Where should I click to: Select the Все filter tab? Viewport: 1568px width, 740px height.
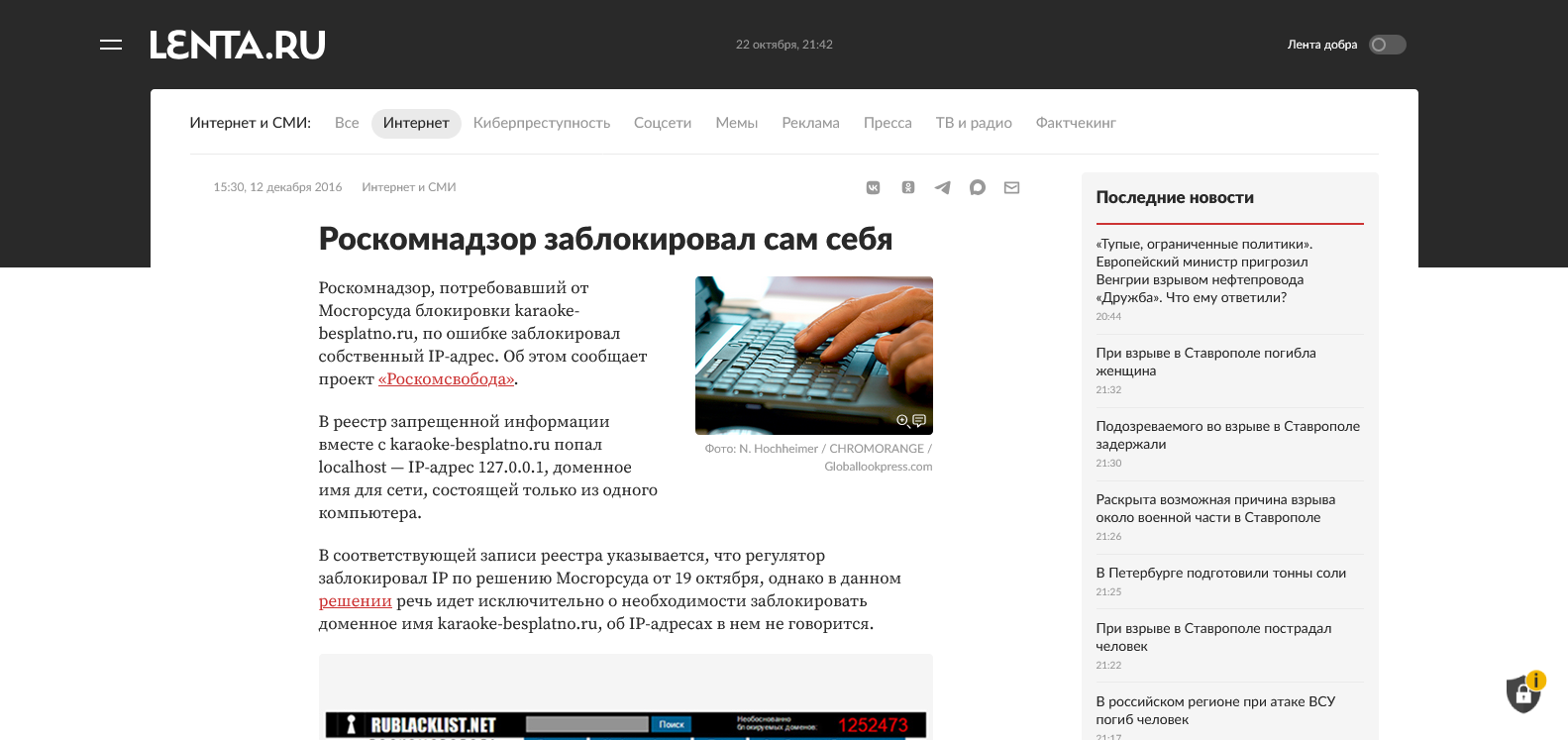pos(347,123)
